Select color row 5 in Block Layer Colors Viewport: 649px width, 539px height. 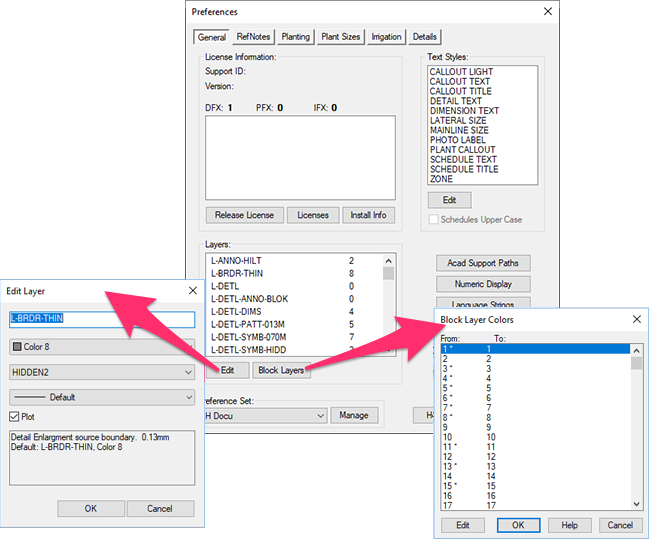pyautogui.click(x=536, y=388)
